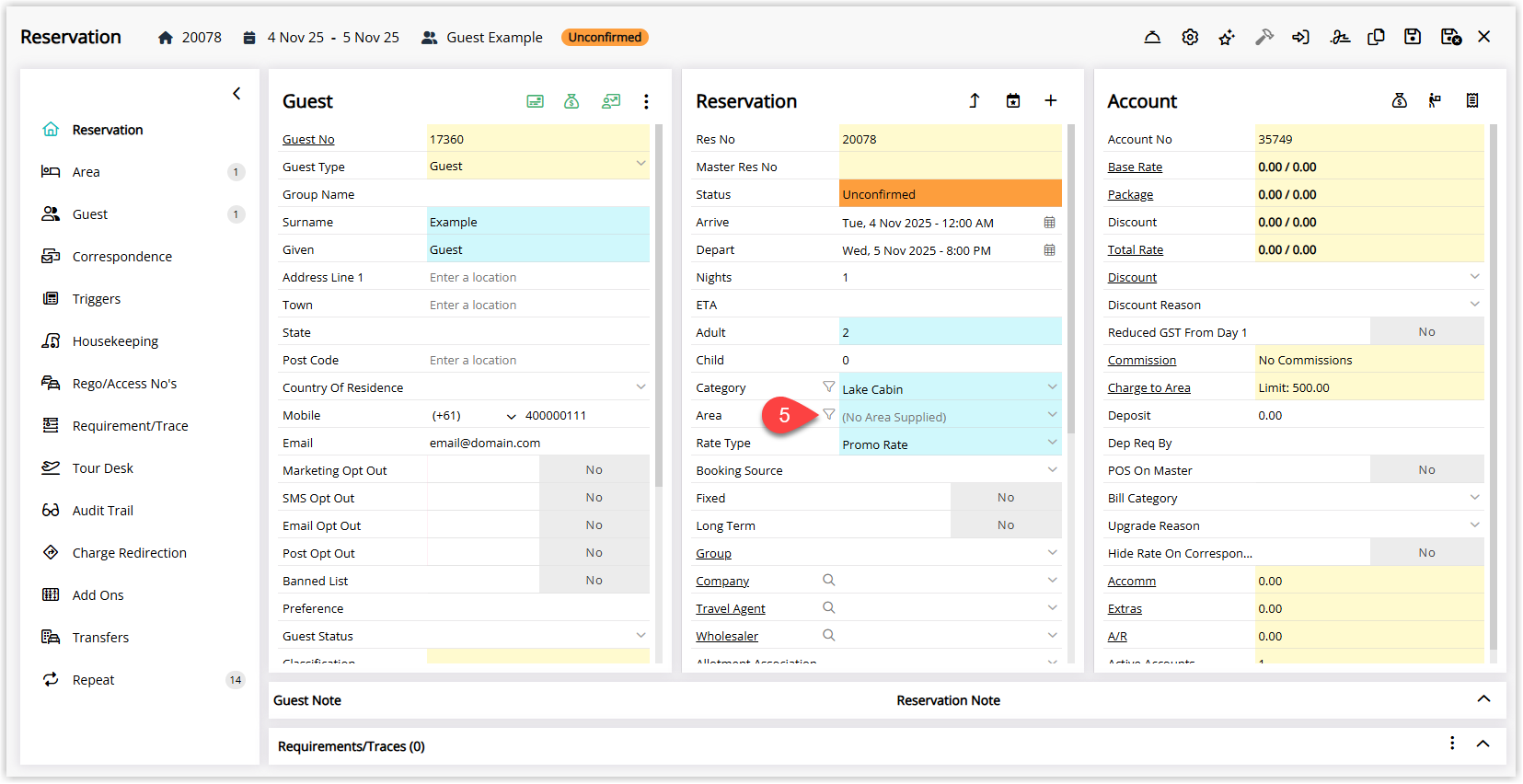Toggle Banned List switch
The image size is (1523, 784).
594,581
